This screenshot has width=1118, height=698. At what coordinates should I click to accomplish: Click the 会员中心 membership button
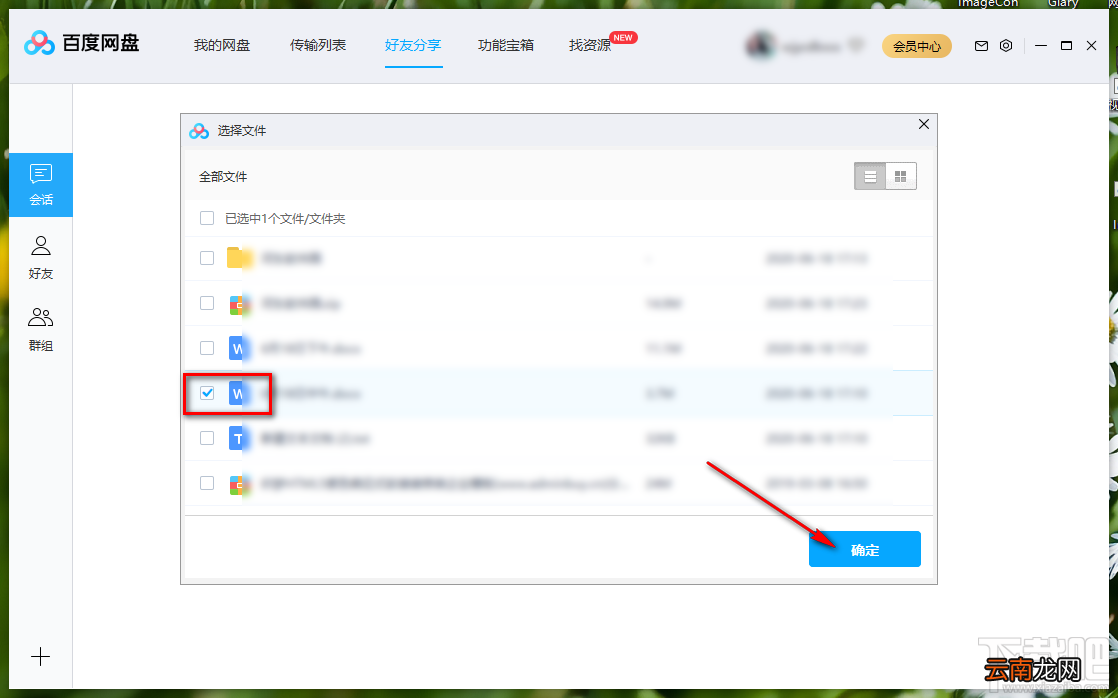click(917, 46)
